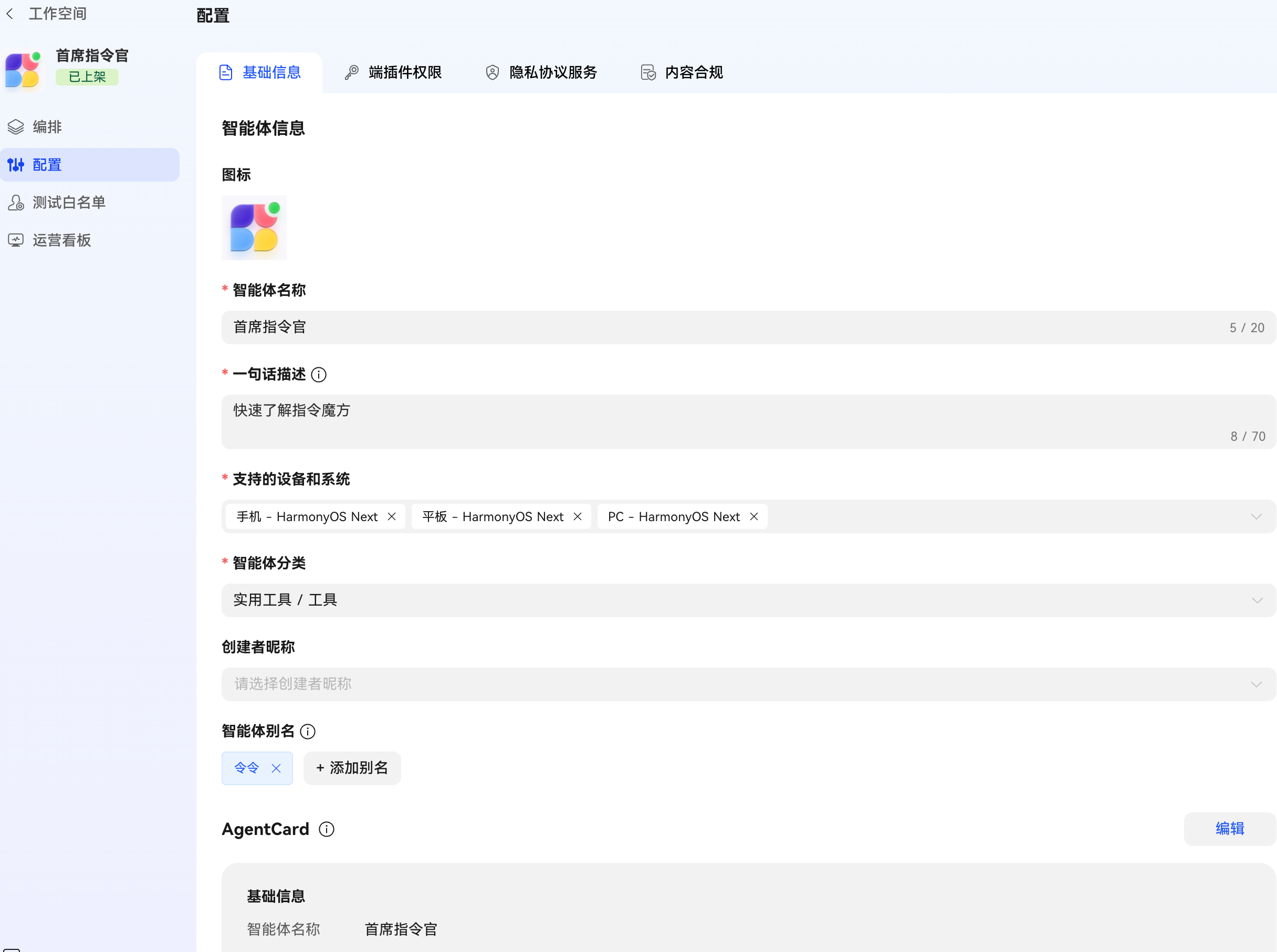Viewport: 1277px width, 952px height.
Task: Open 测试白名单 in the sidebar
Action: (x=69, y=202)
